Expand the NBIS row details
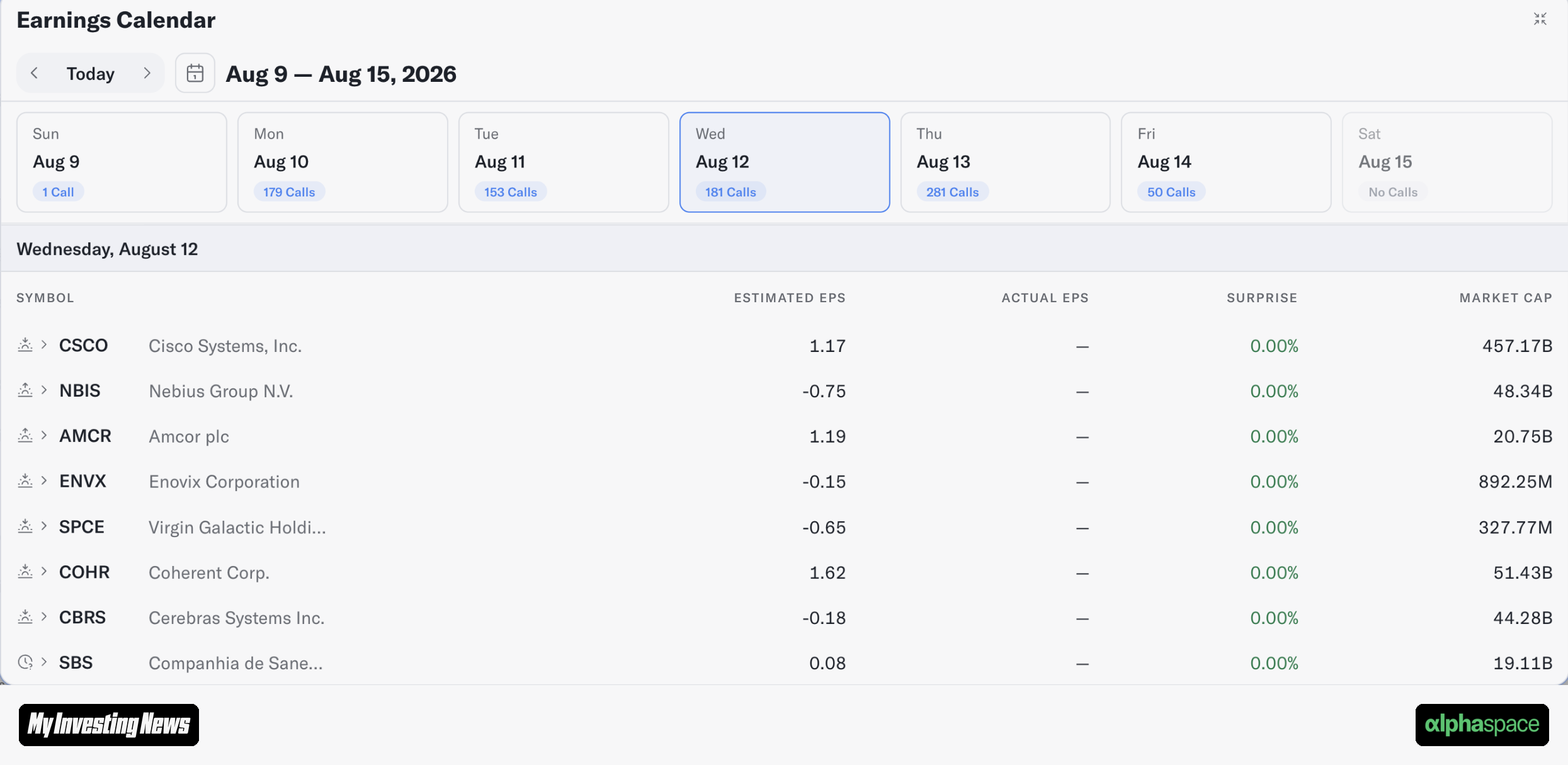The image size is (1568, 765). pos(44,390)
